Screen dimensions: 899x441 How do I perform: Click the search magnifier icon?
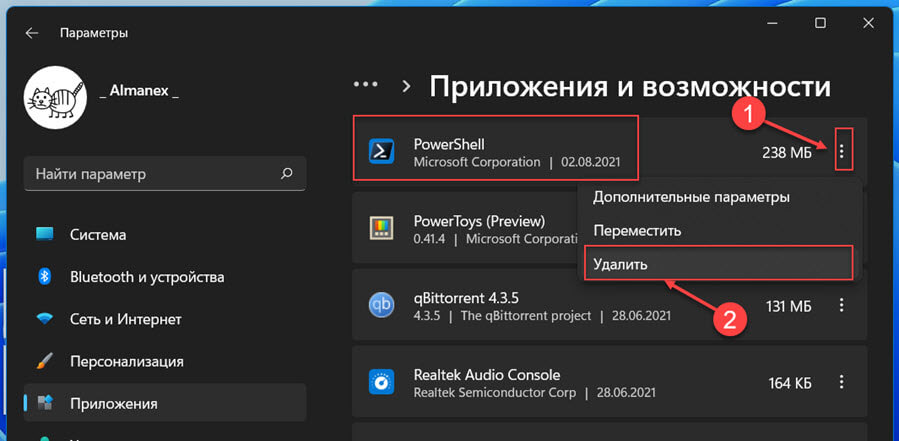click(287, 173)
